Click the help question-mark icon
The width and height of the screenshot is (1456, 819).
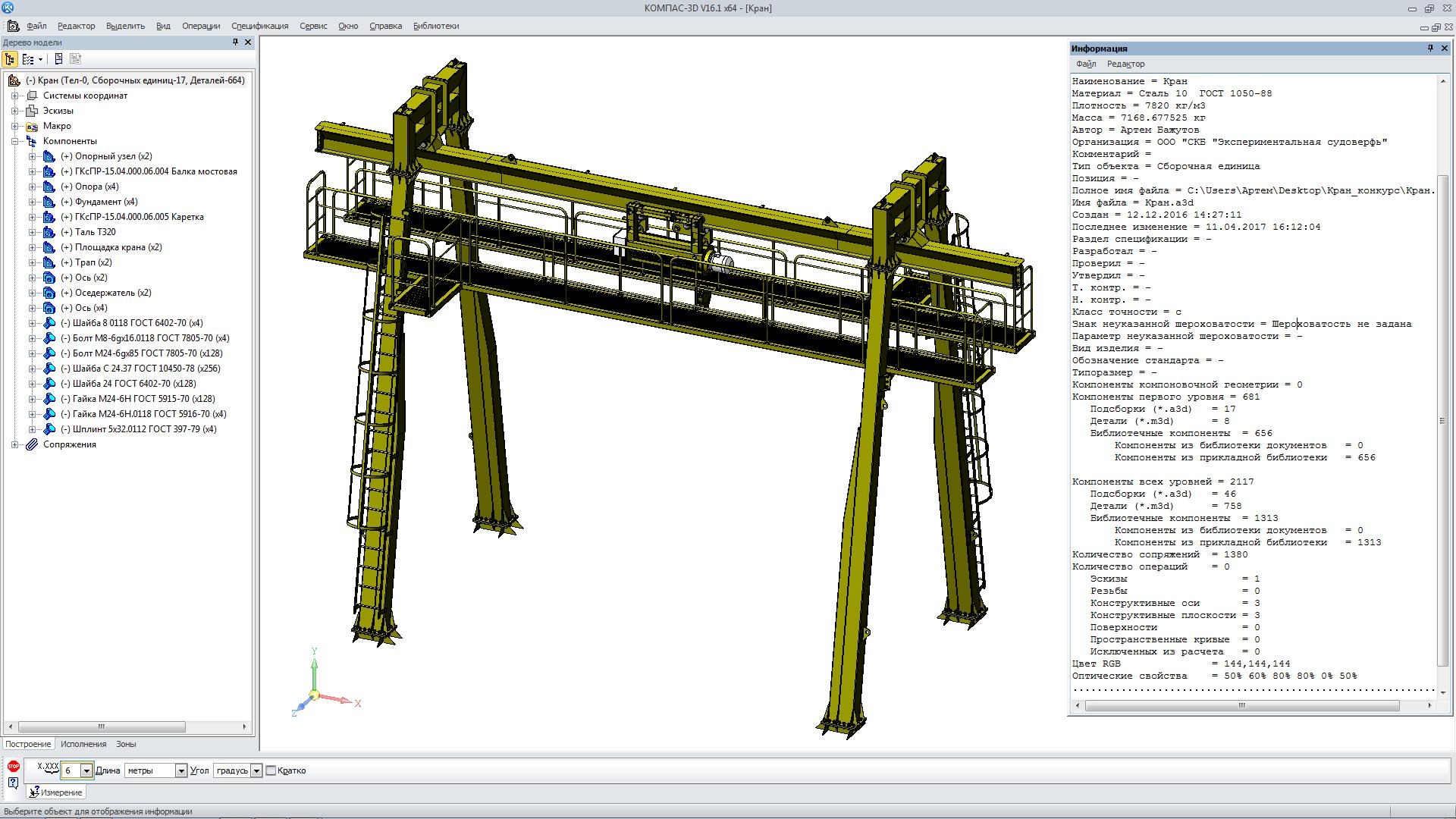pos(13,783)
